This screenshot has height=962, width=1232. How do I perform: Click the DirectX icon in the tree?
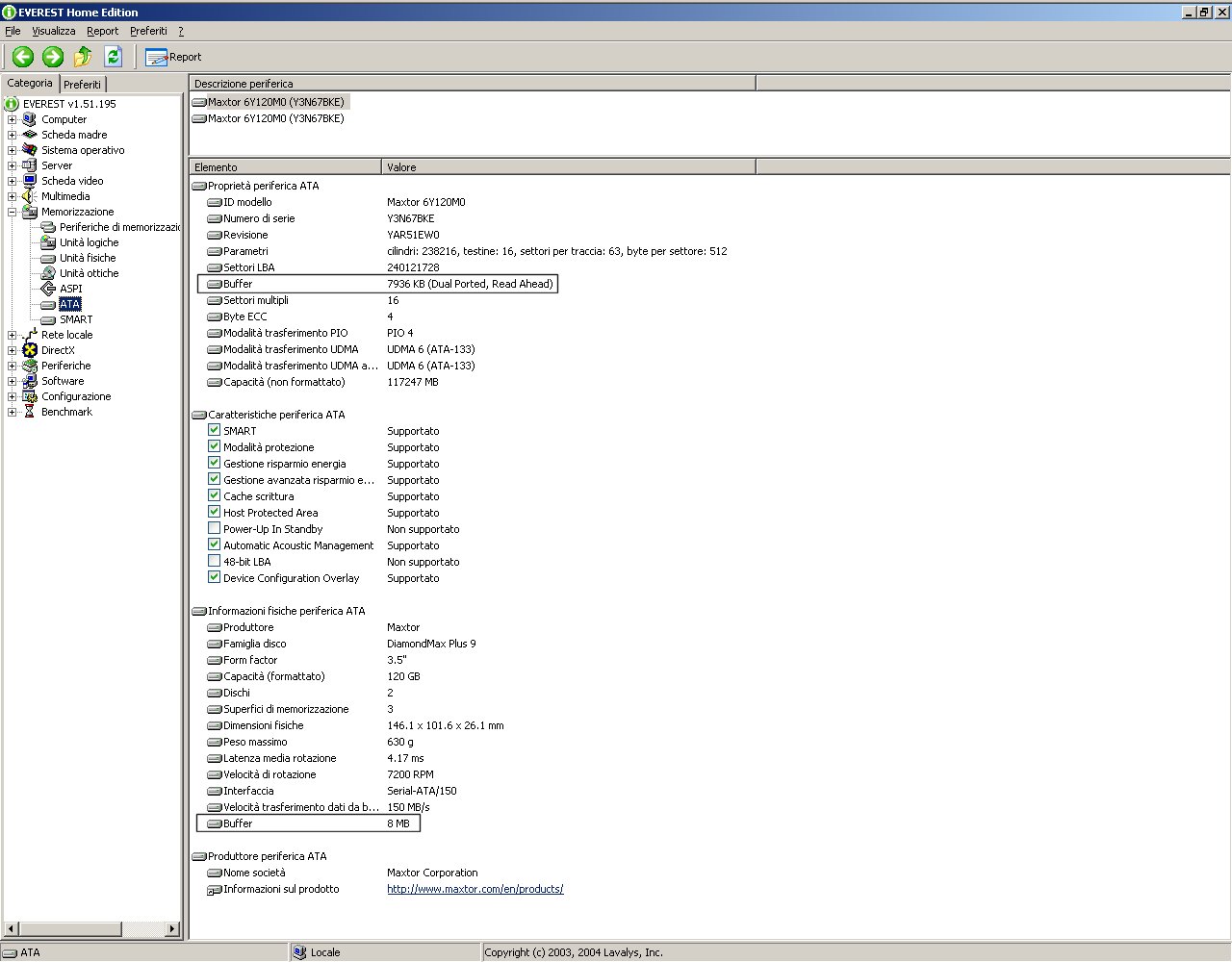coord(30,350)
